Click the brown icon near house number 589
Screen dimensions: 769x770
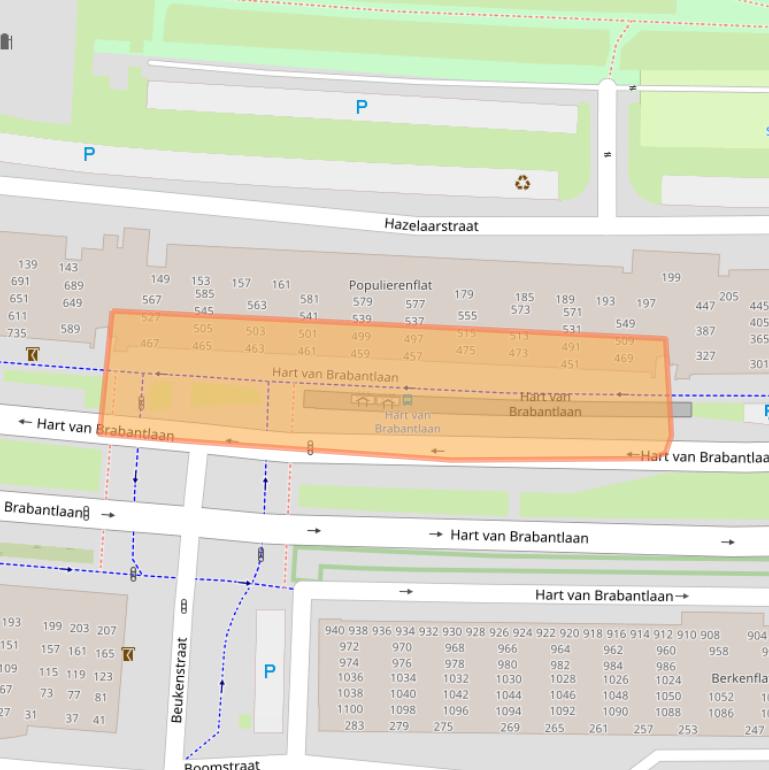[x=34, y=354]
